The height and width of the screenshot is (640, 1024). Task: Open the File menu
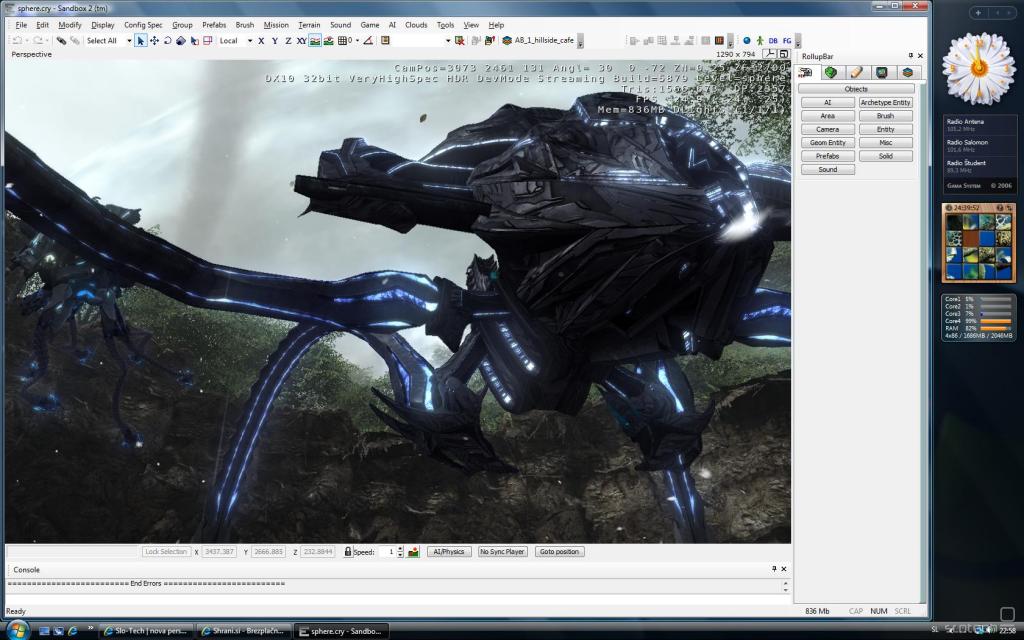[21, 25]
